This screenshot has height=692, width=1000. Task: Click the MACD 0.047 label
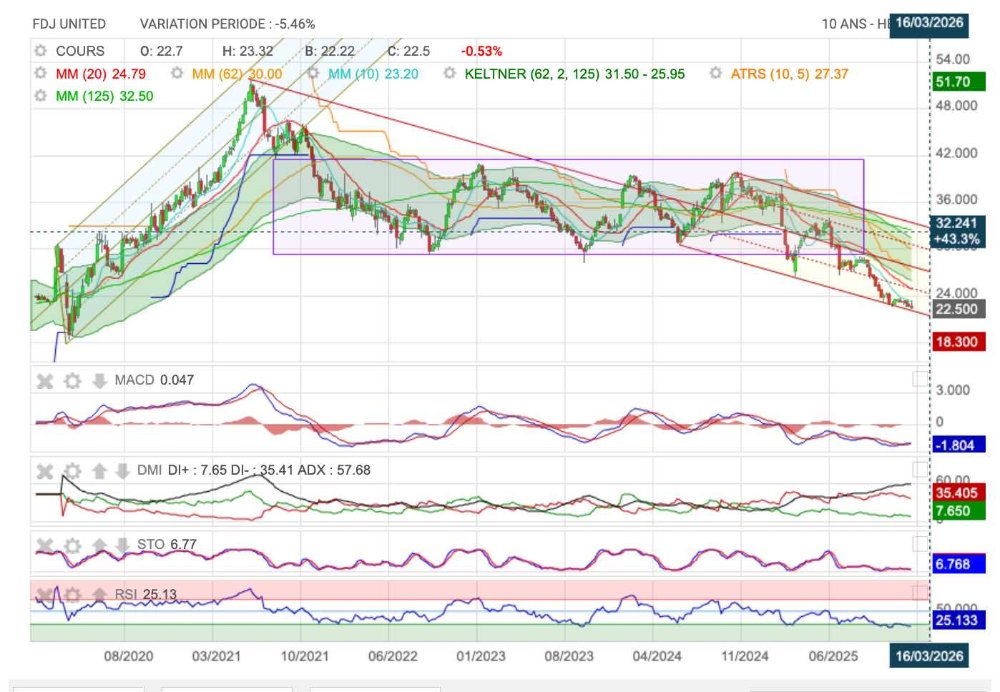point(154,380)
